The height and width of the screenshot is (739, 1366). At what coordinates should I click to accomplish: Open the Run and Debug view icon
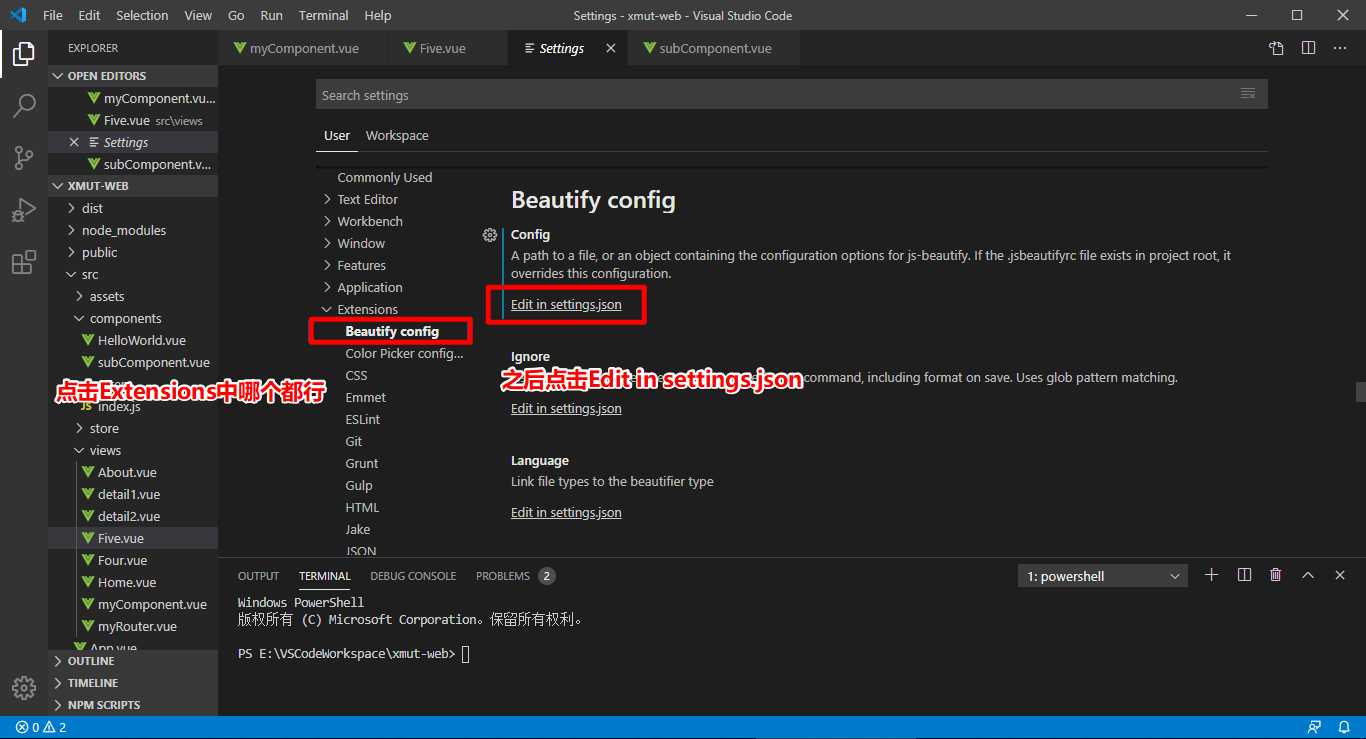(24, 210)
